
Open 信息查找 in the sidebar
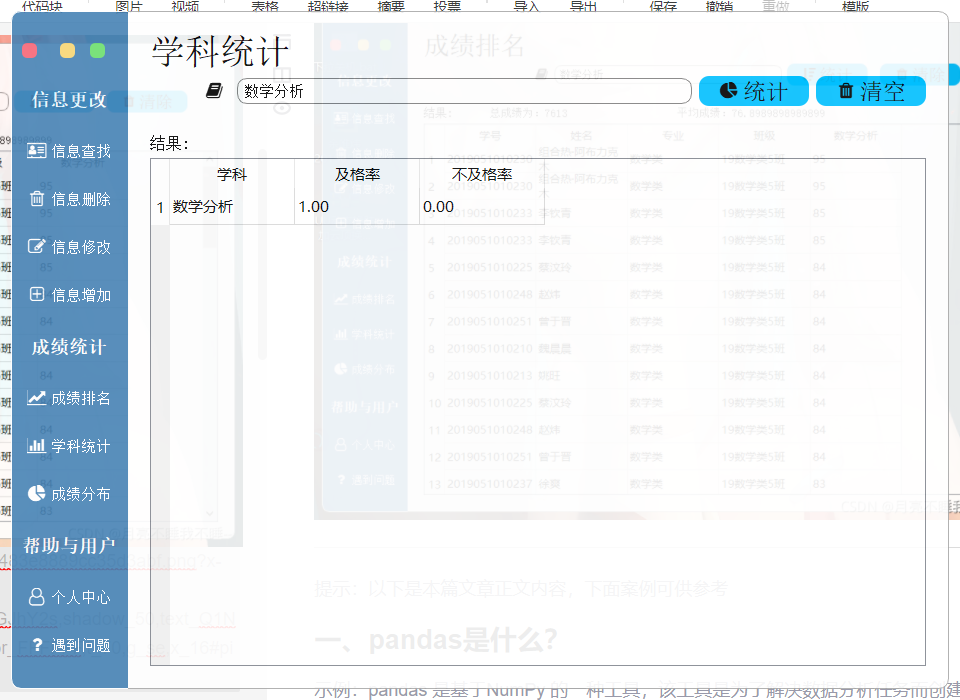[x=69, y=151]
